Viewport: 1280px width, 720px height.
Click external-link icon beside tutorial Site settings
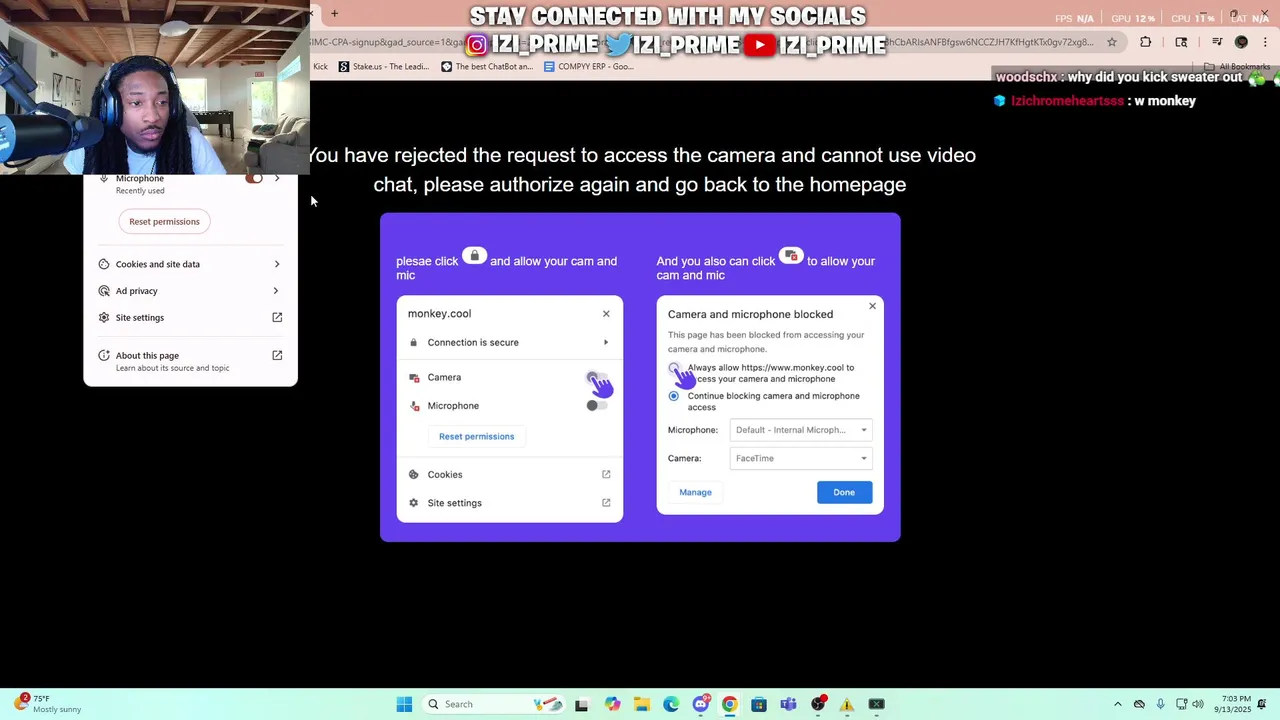(x=606, y=503)
